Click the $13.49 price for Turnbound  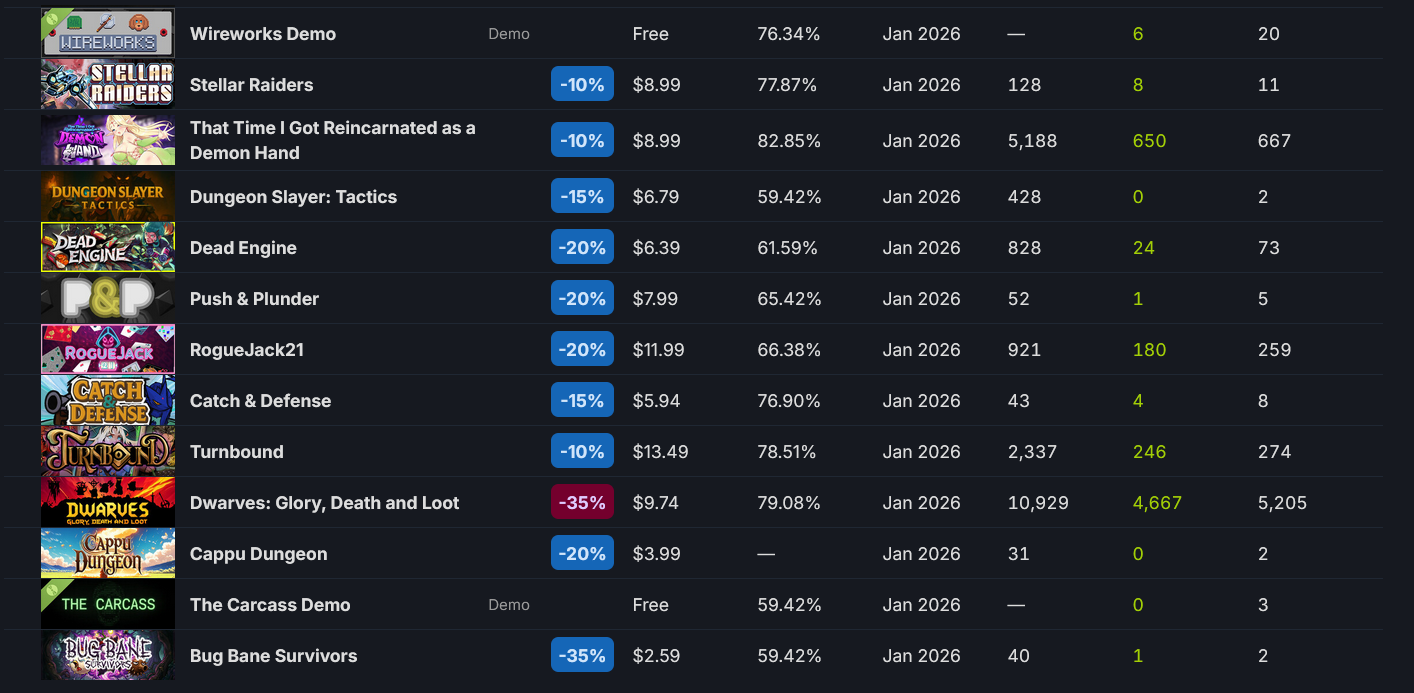[x=660, y=452]
